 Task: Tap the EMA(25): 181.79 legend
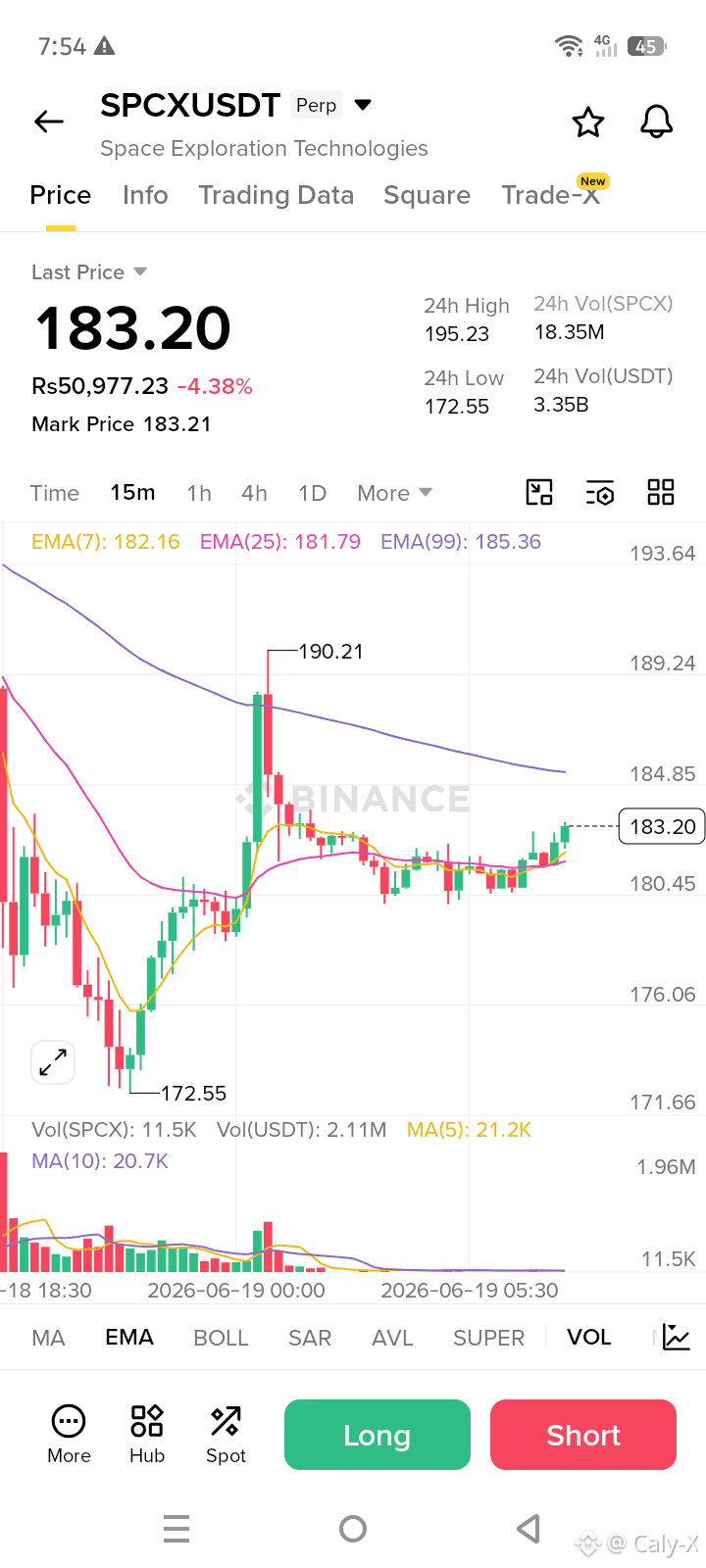pyautogui.click(x=280, y=541)
